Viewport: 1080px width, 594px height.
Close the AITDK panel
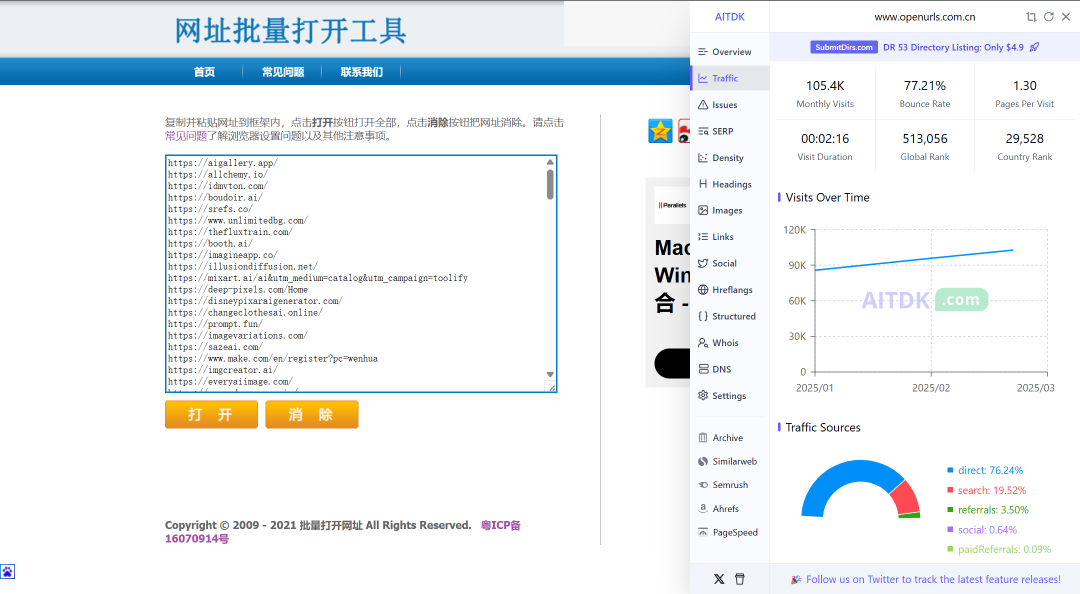click(1066, 17)
